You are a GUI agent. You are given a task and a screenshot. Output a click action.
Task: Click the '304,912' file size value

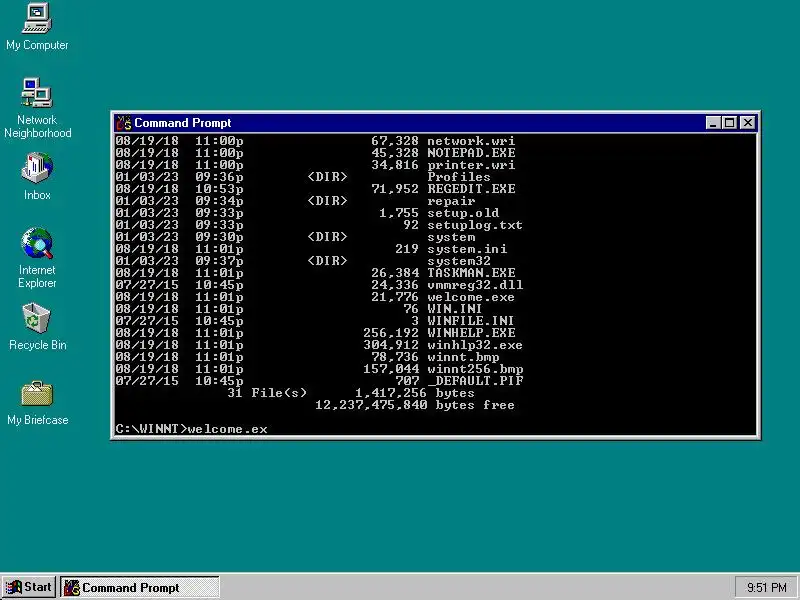390,345
